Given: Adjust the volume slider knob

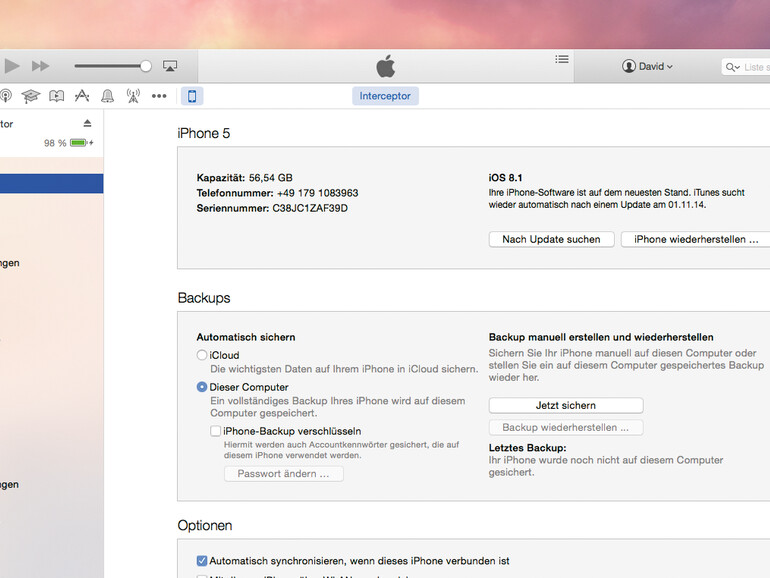Looking at the screenshot, I should coord(145,66).
